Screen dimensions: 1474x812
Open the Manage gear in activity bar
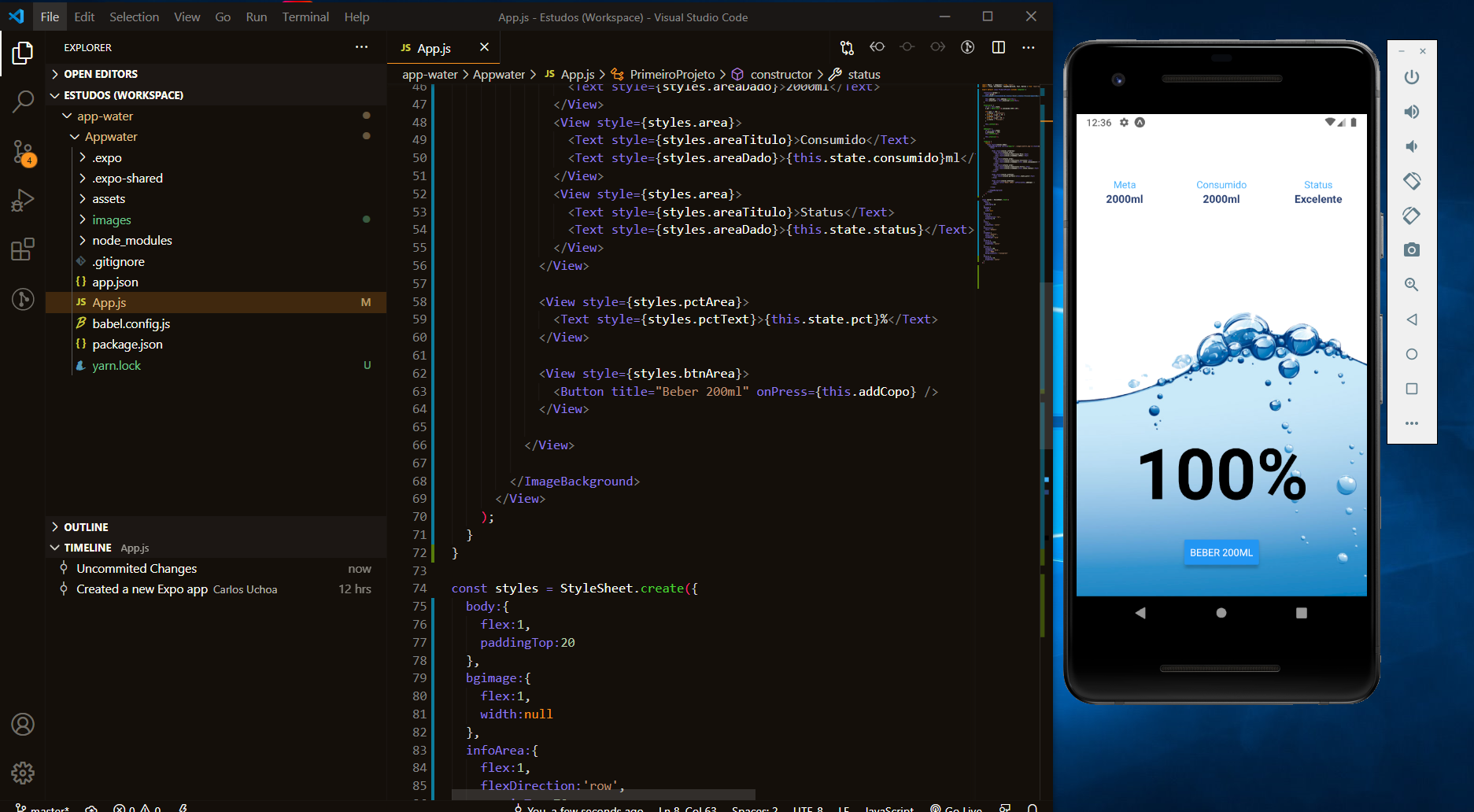[x=23, y=773]
